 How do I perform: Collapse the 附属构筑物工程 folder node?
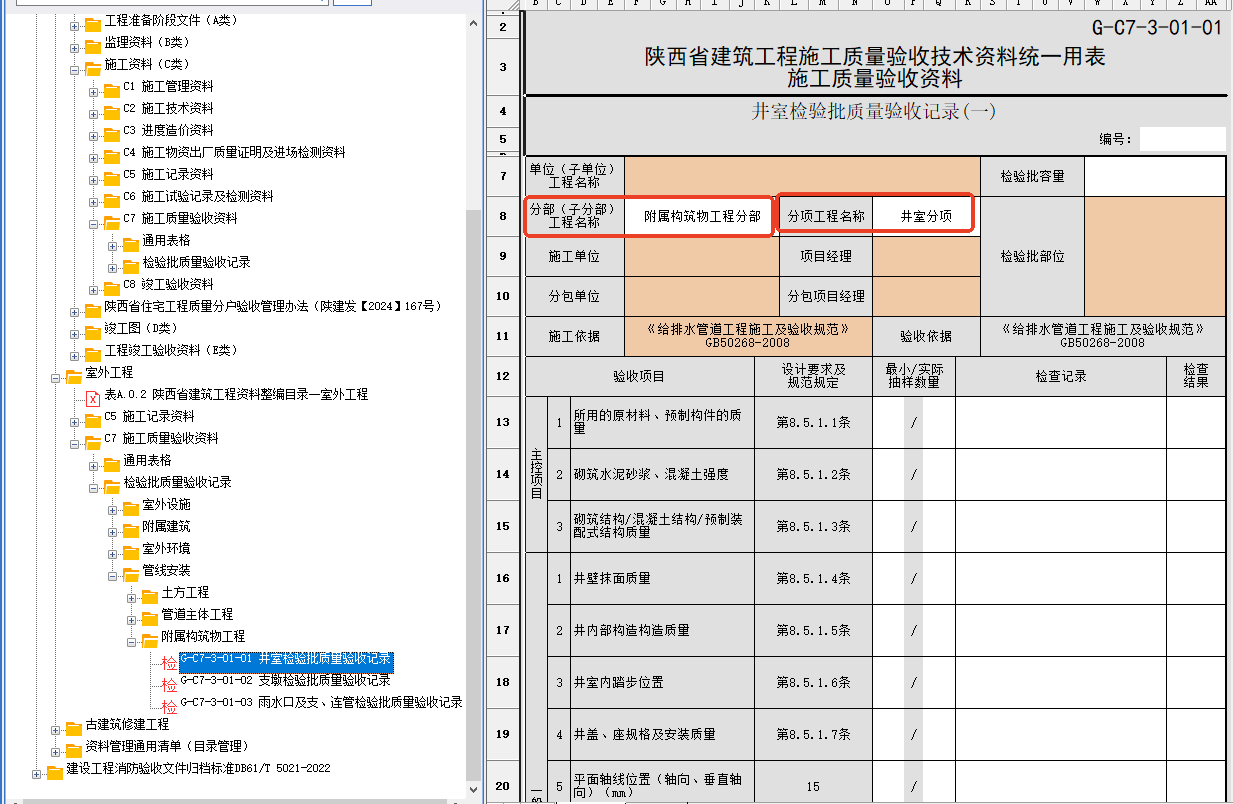pos(132,638)
